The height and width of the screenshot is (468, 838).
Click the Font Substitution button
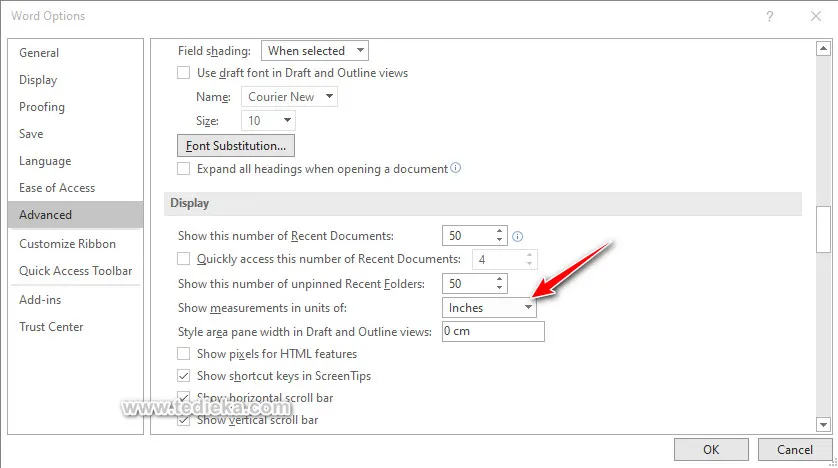[x=235, y=146]
